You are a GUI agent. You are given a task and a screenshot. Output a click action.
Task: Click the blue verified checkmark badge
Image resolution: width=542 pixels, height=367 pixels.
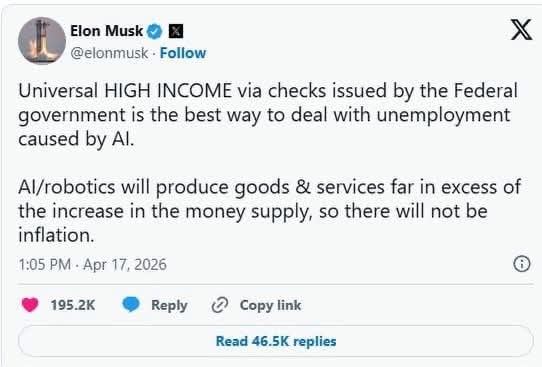155,31
